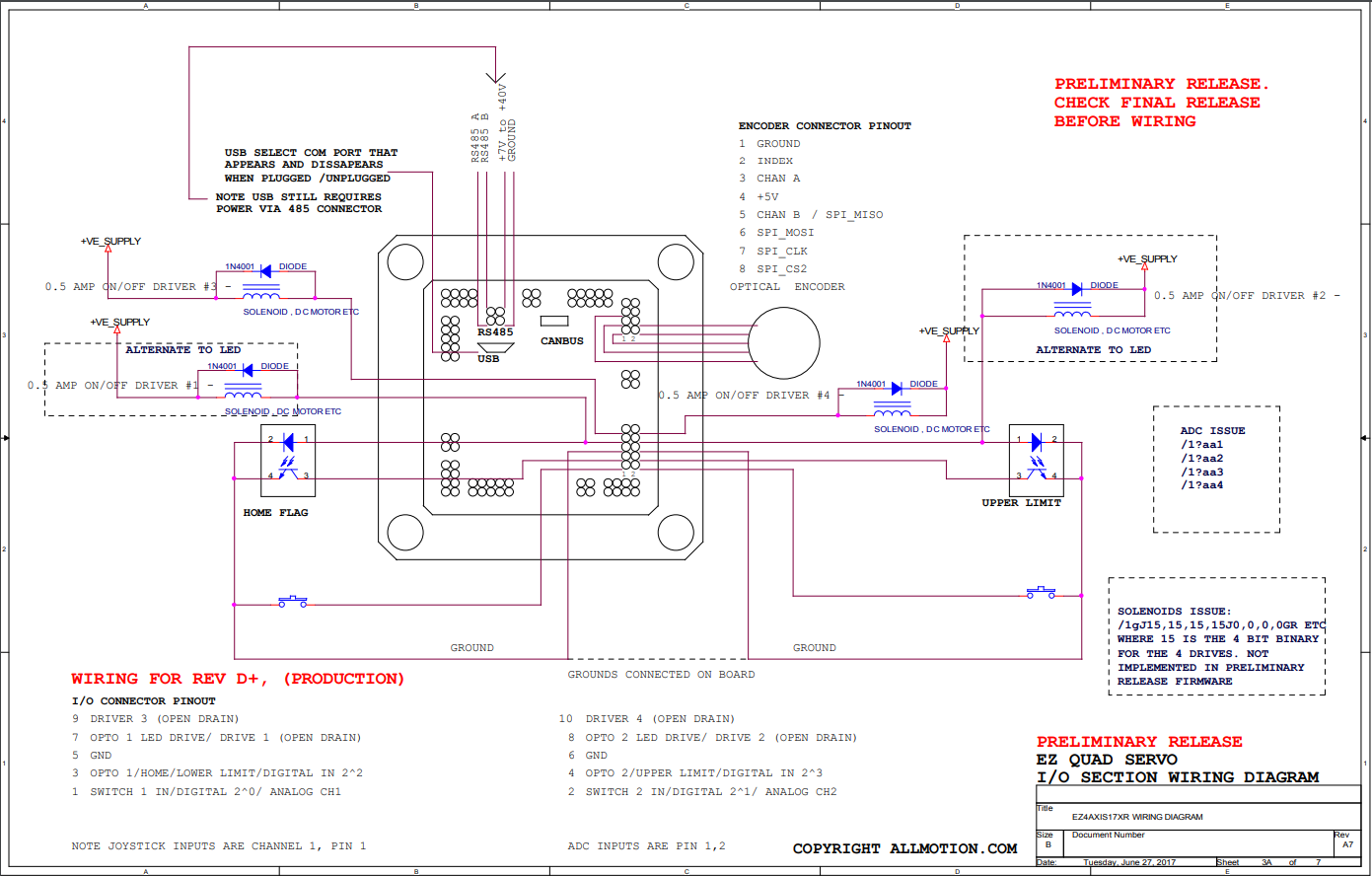Select the solenoid coil symbol under driver #3
1372x876 pixels.
point(261,293)
